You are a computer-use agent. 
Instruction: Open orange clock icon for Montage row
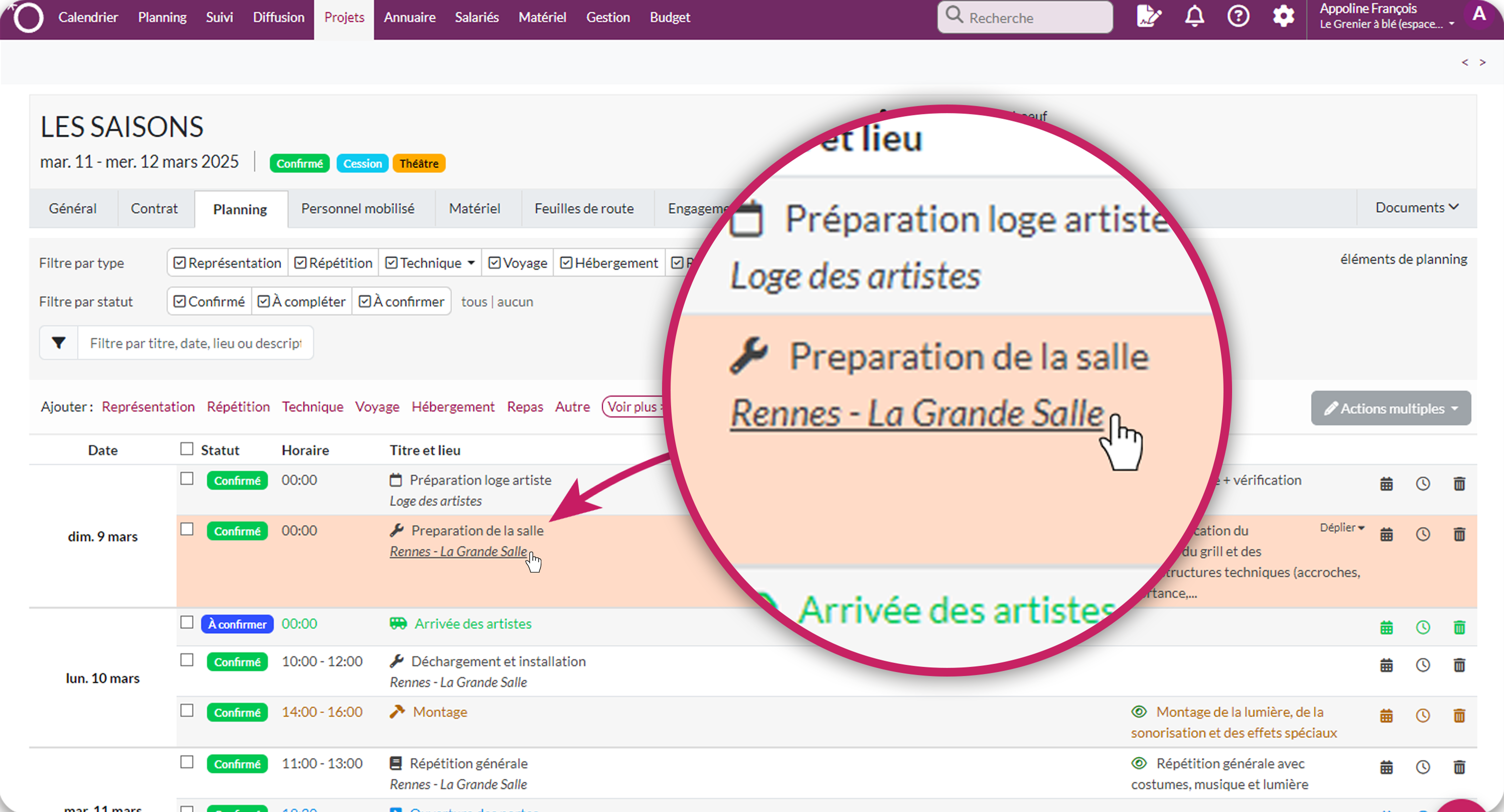click(x=1423, y=716)
